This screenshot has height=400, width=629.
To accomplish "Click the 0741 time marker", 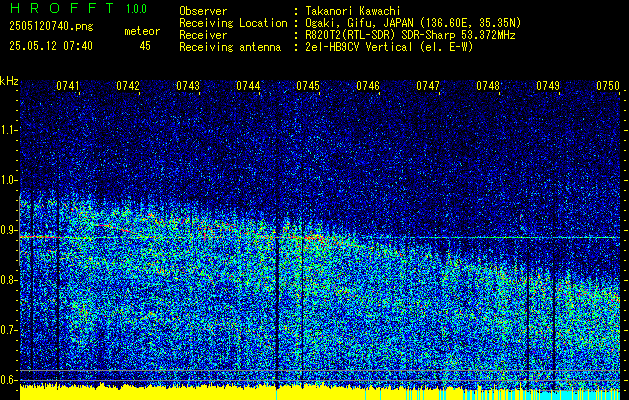I will pyautogui.click(x=68, y=86).
